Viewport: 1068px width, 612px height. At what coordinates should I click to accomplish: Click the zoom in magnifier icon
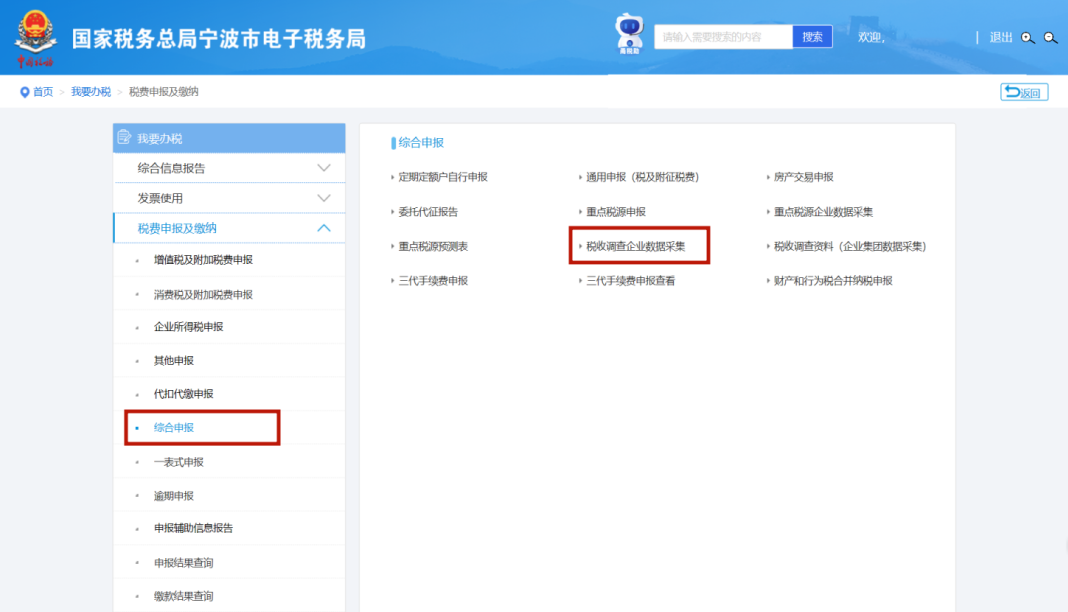1027,38
